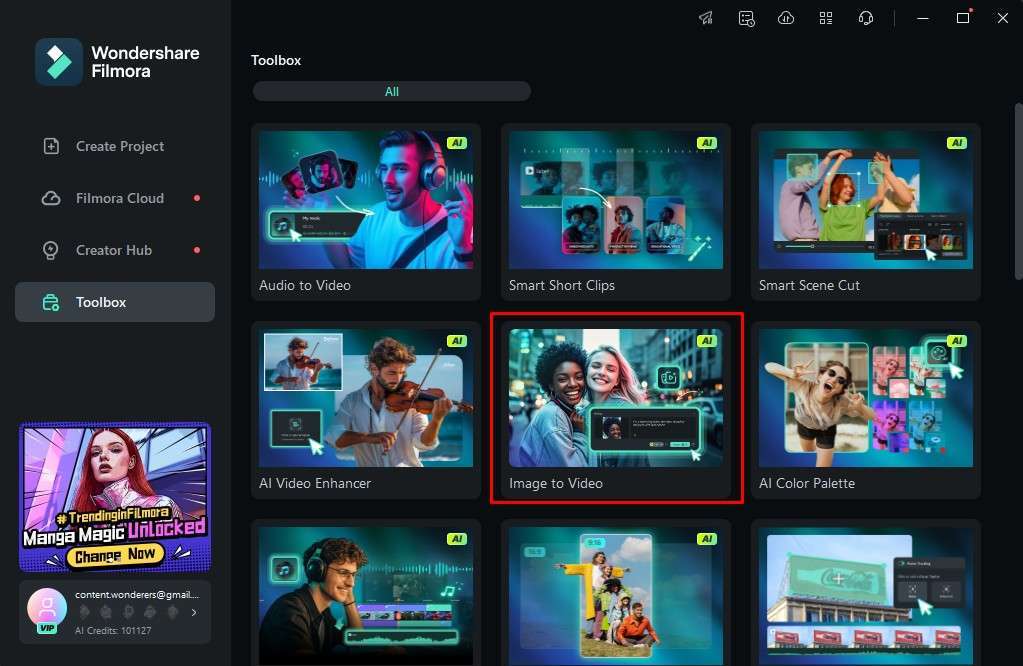Click the grid layout icon in title bar
The width and height of the screenshot is (1023, 666).
tap(826, 18)
